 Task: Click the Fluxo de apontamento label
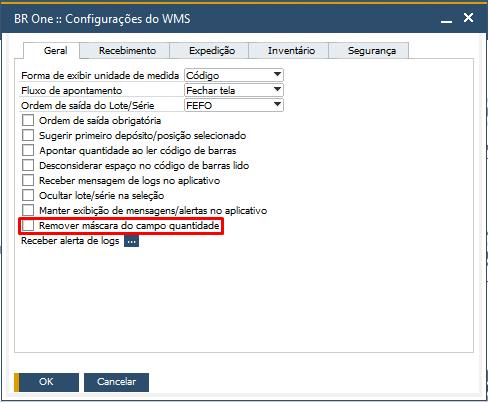[x=71, y=91]
